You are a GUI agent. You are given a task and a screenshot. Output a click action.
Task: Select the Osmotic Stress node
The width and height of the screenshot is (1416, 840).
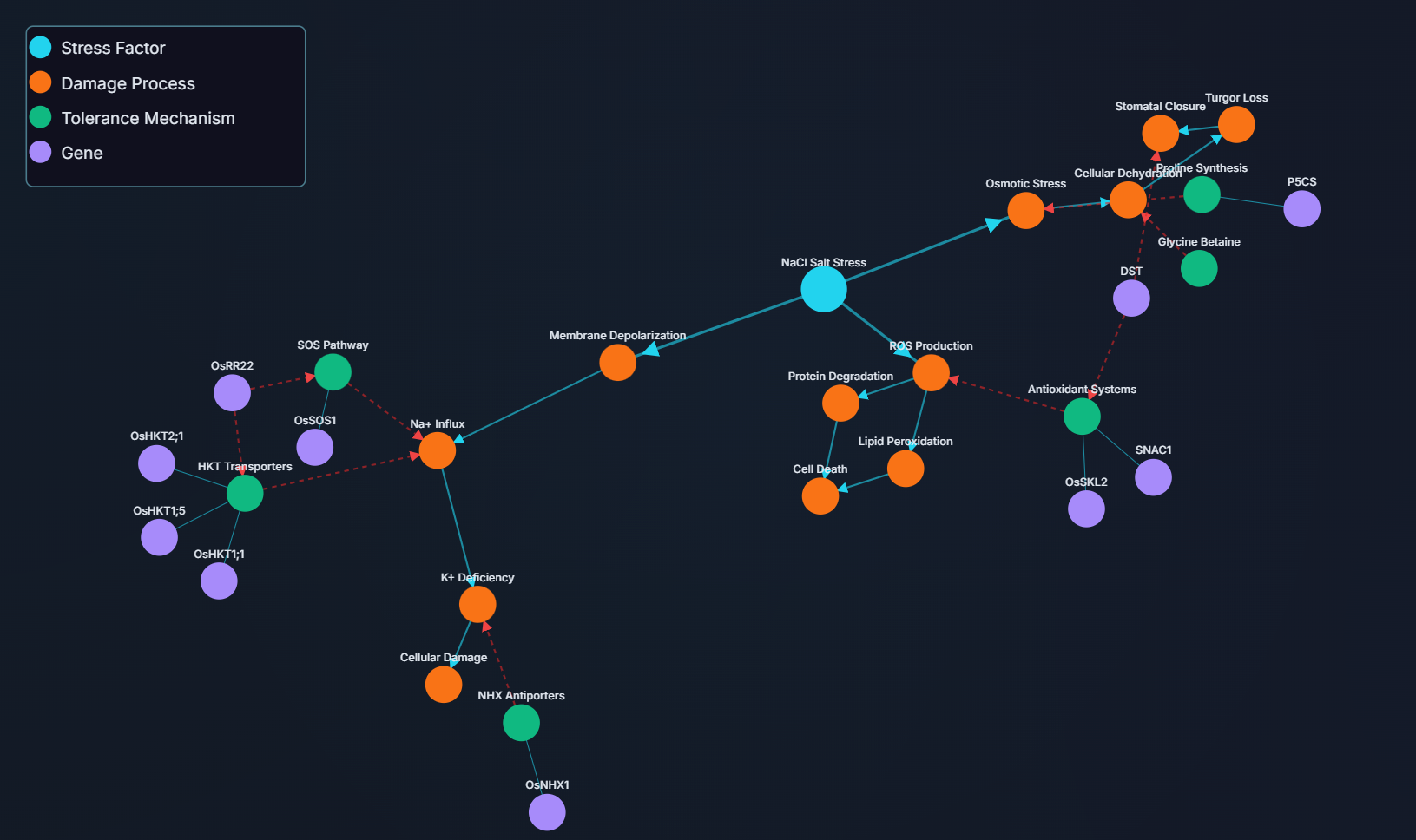[x=1025, y=211]
